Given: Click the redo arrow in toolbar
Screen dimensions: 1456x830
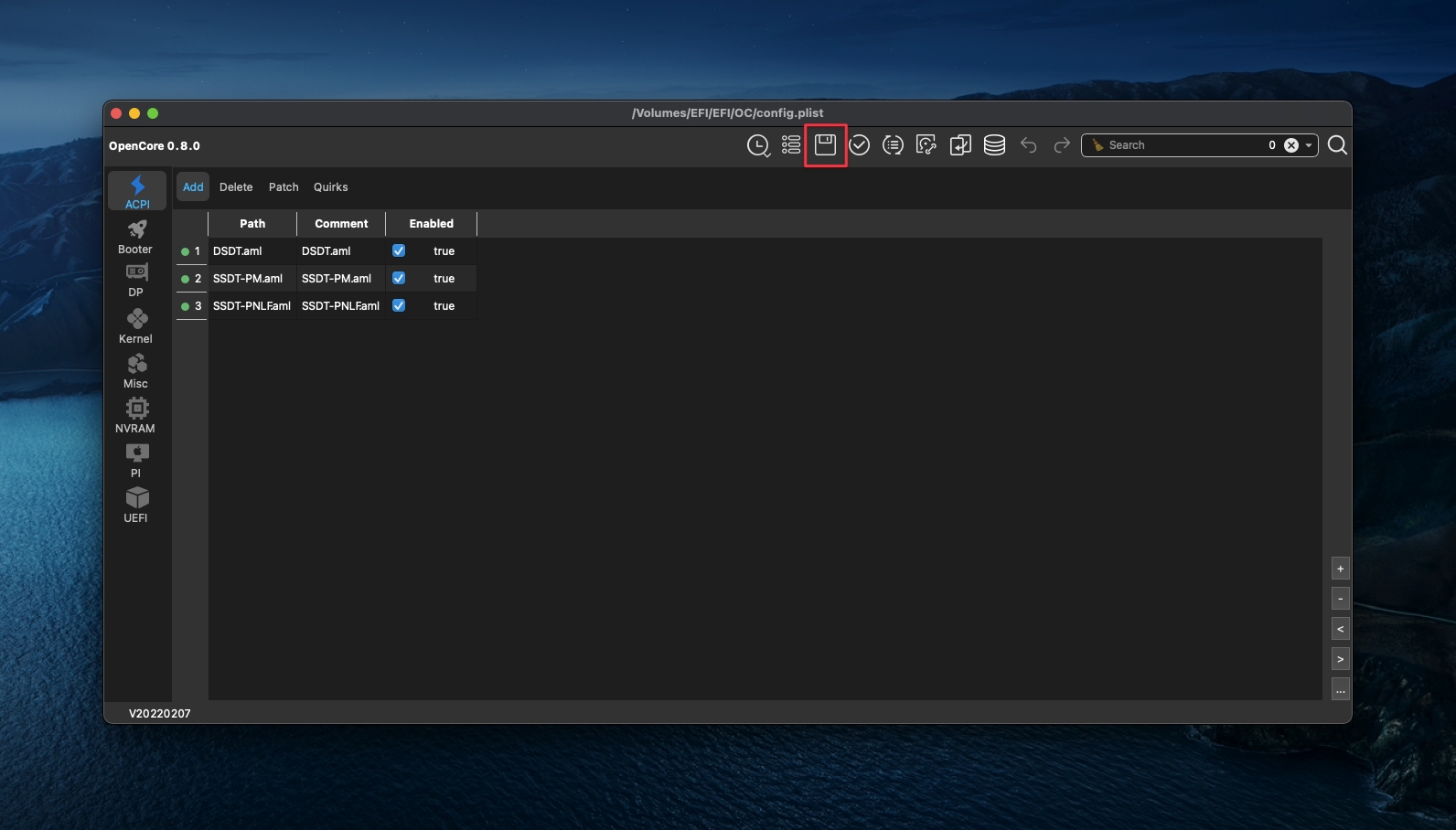Looking at the screenshot, I should click(1062, 145).
